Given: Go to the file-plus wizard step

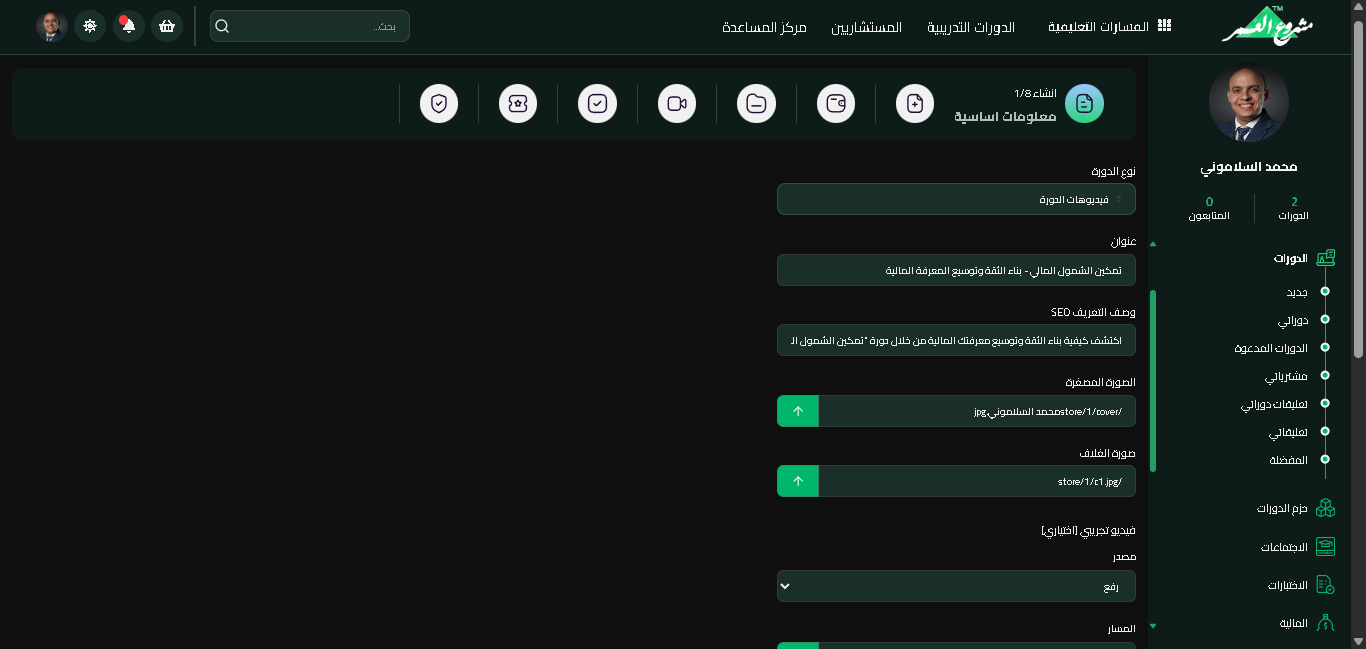Looking at the screenshot, I should [915, 104].
